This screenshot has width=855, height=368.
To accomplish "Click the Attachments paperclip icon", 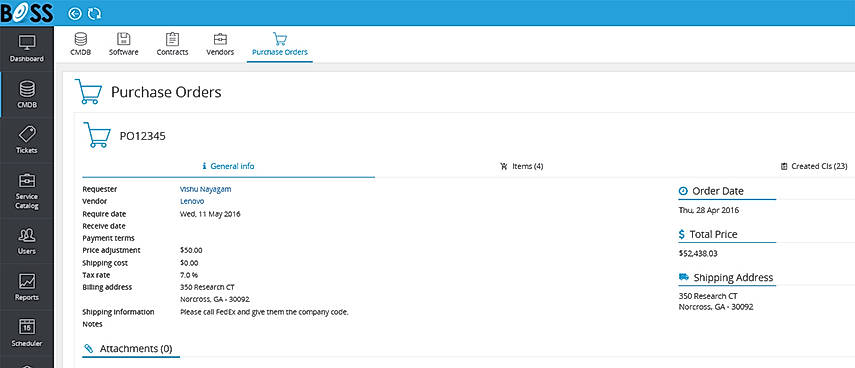I will pos(88,348).
